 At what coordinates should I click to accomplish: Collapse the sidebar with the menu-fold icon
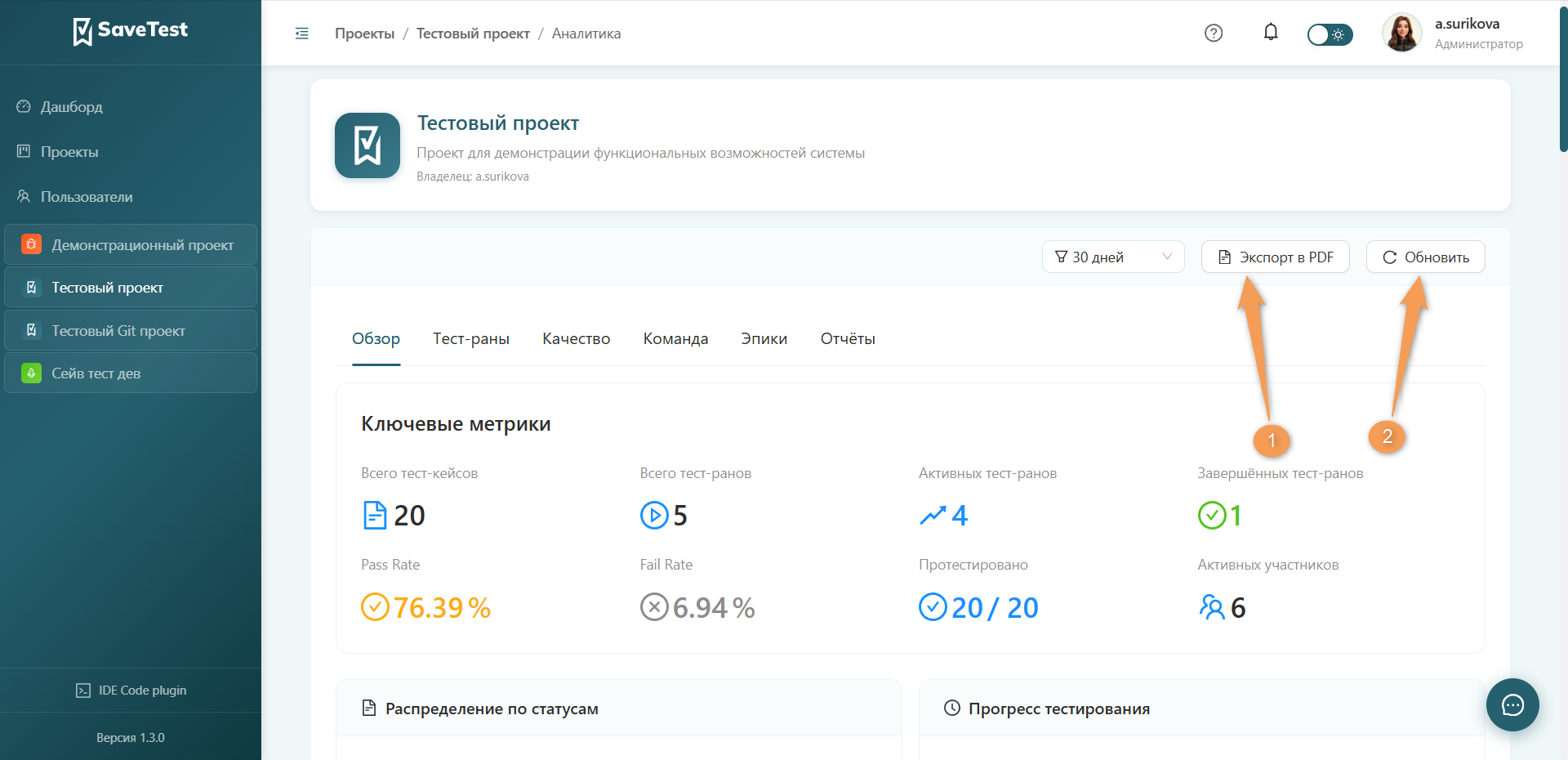coord(301,34)
